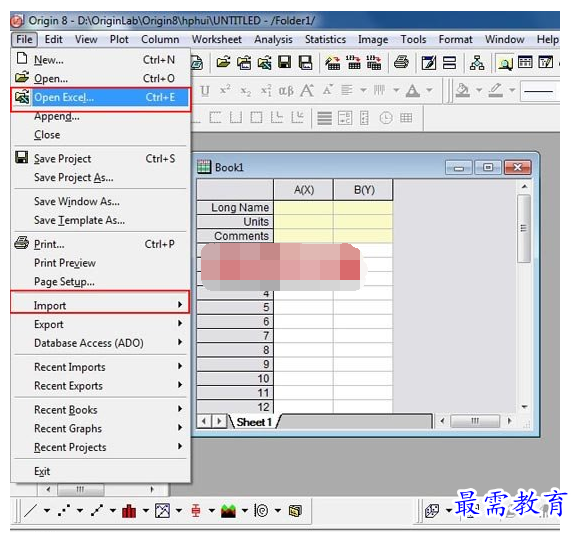The image size is (576, 535).
Task: Click the green Area plot icon
Action: [228, 510]
